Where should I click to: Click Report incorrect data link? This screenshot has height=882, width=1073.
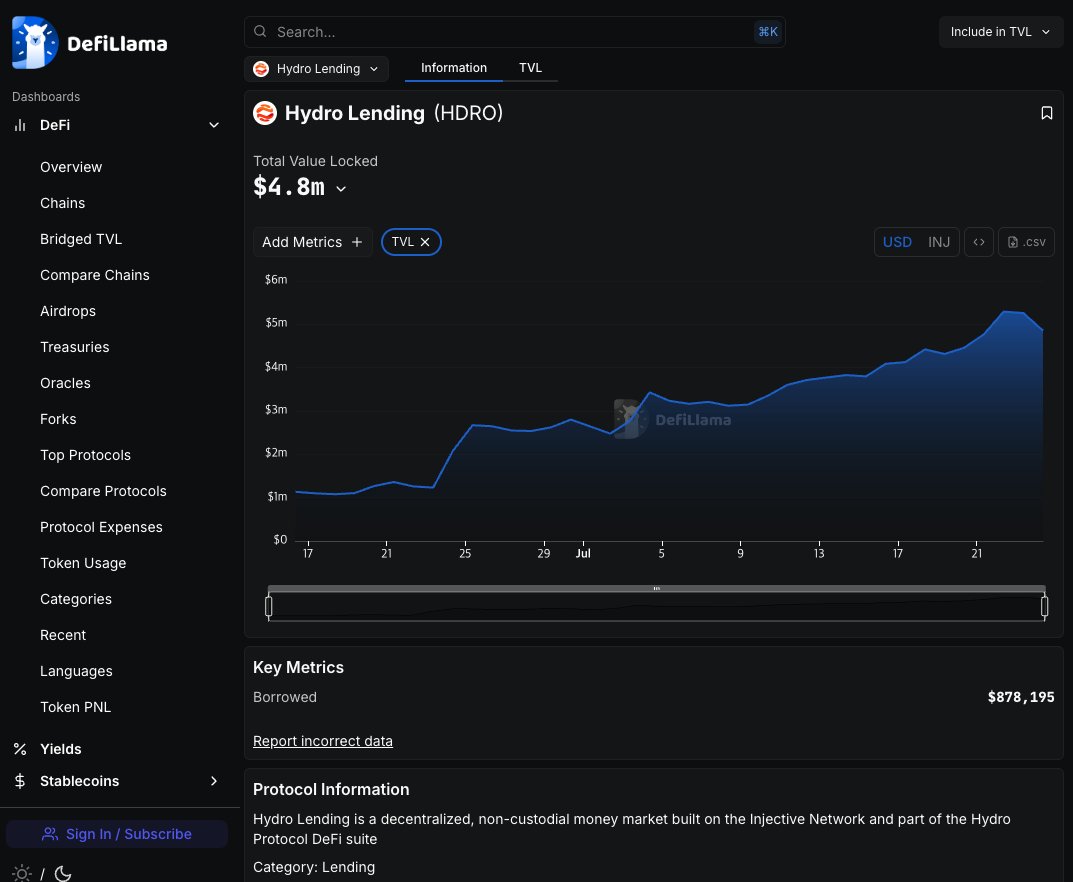pyautogui.click(x=323, y=741)
